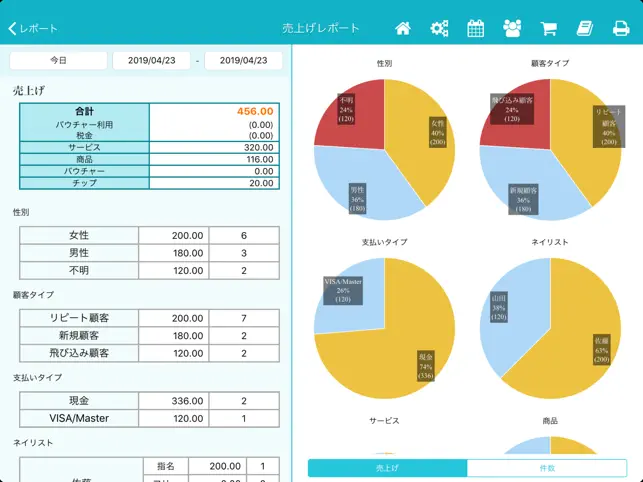Click the 合計 value 456.00
The height and width of the screenshot is (482, 643).
point(255,111)
